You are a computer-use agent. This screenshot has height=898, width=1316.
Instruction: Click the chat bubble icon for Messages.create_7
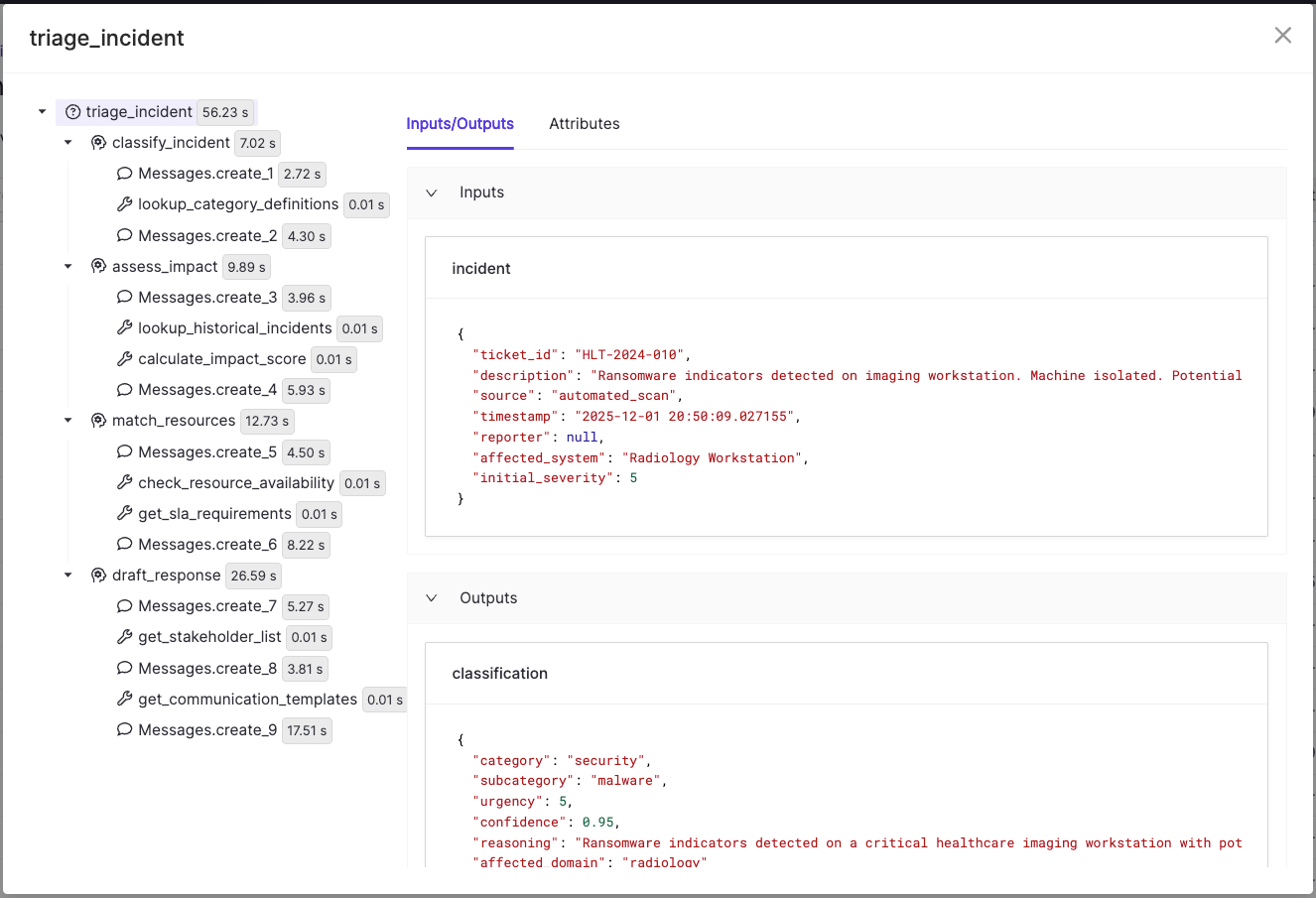[x=124, y=606]
